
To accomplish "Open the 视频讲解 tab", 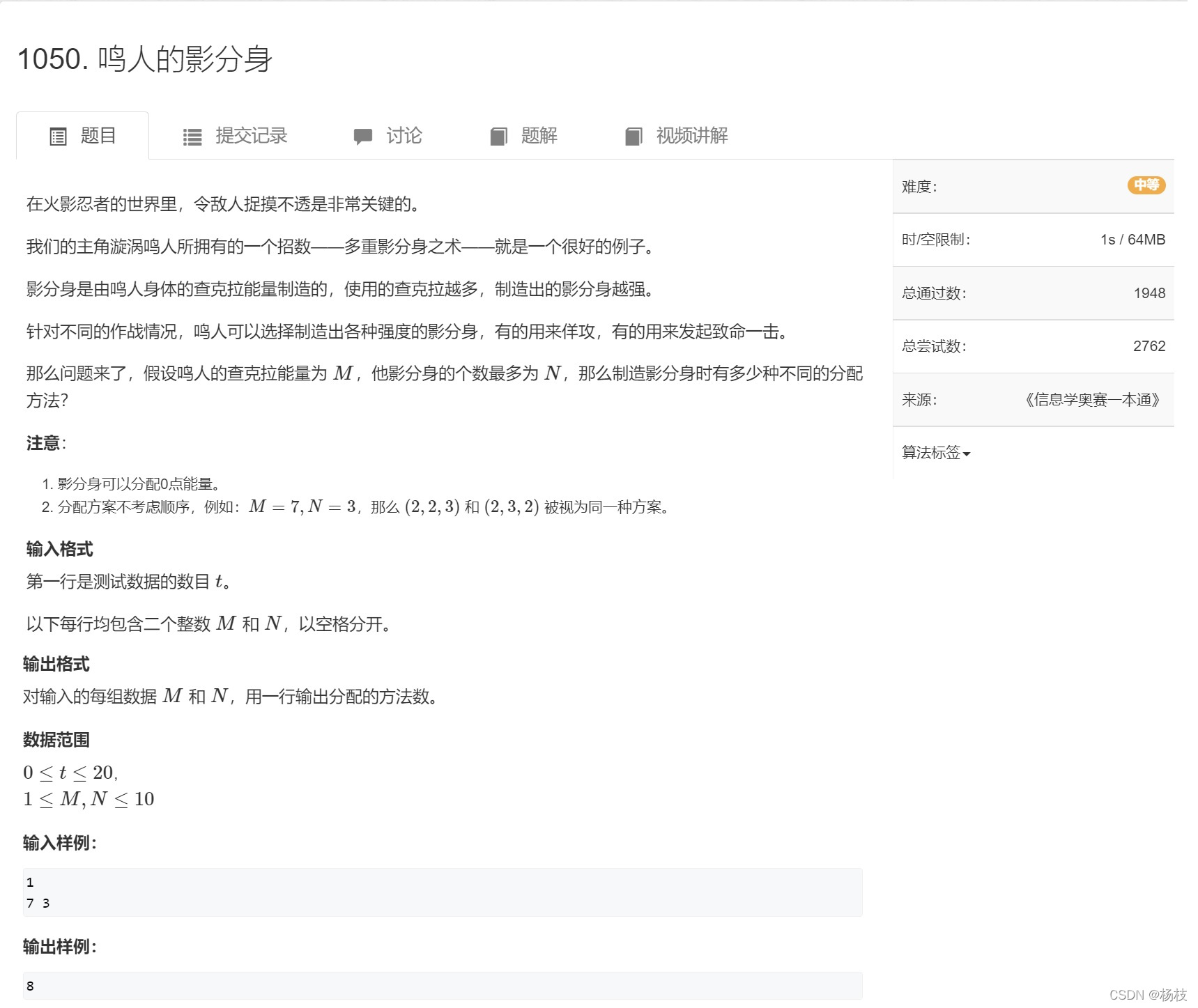I will (677, 136).
